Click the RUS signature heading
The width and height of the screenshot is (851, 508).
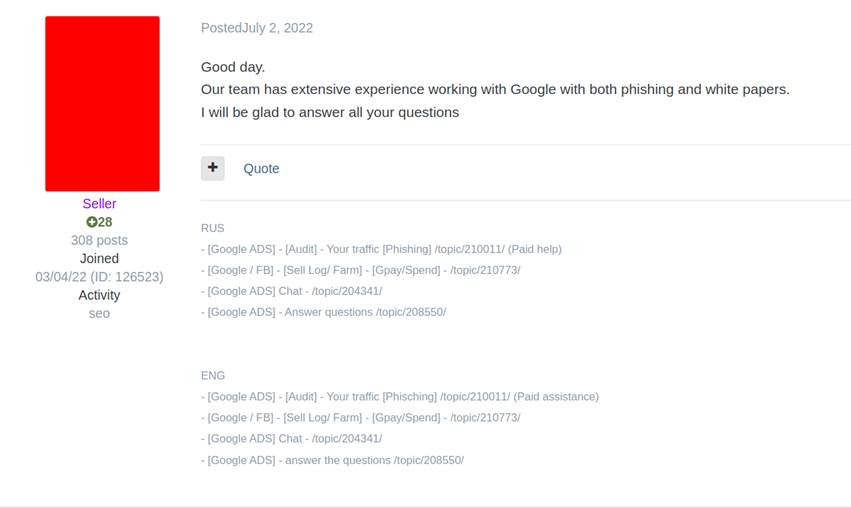click(212, 228)
